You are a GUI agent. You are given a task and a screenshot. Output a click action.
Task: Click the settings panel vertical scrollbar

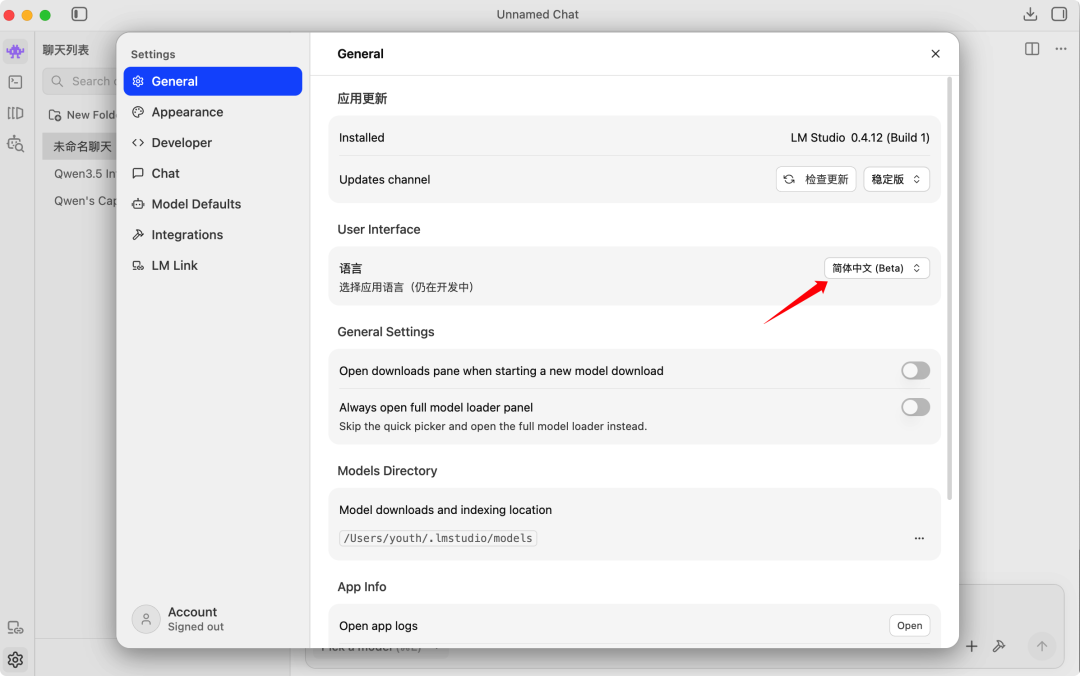tap(950, 288)
